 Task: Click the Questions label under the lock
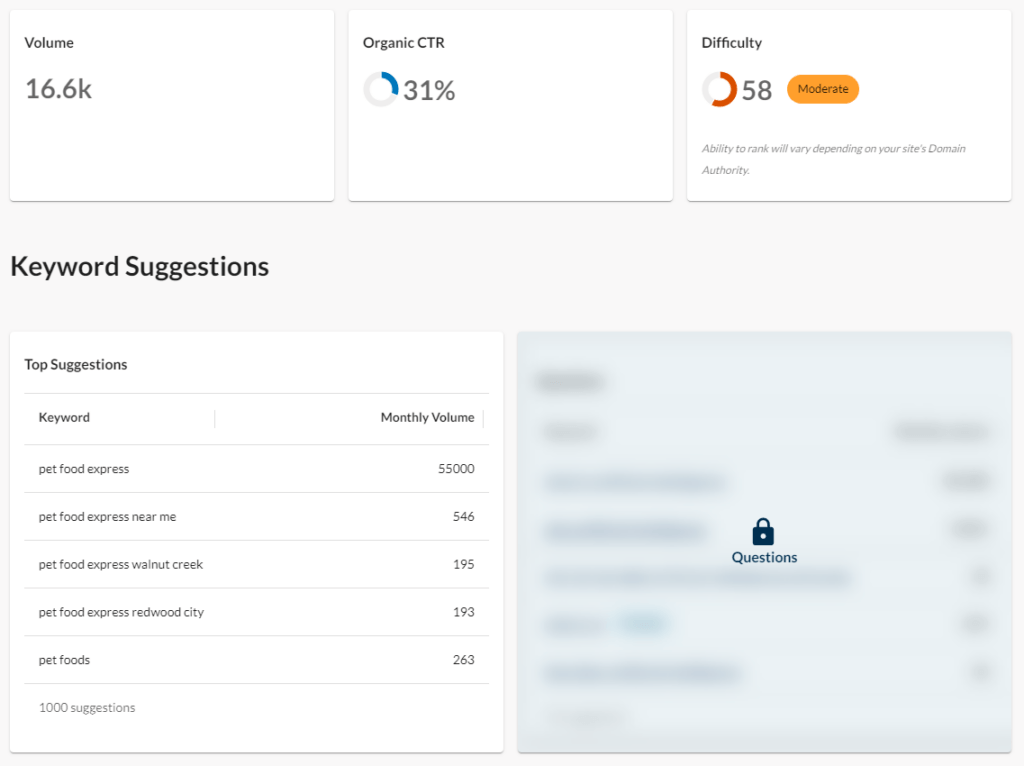coord(763,557)
